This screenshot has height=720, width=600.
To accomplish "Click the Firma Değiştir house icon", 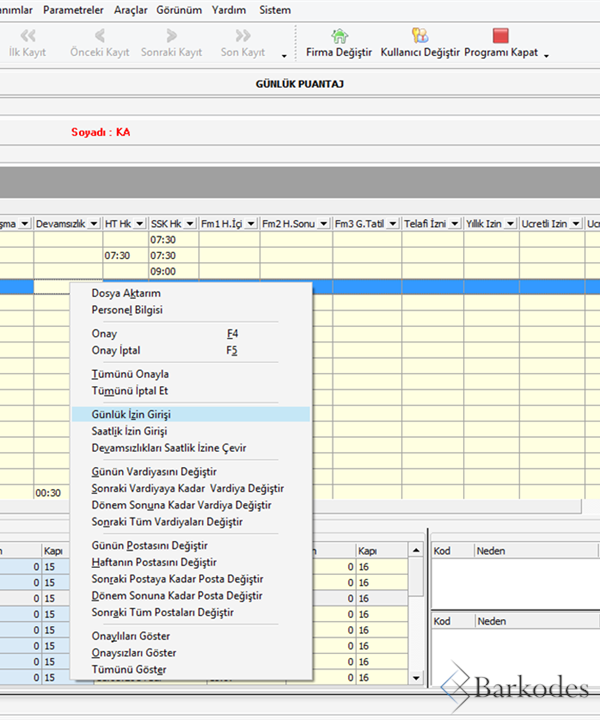I will point(340,37).
